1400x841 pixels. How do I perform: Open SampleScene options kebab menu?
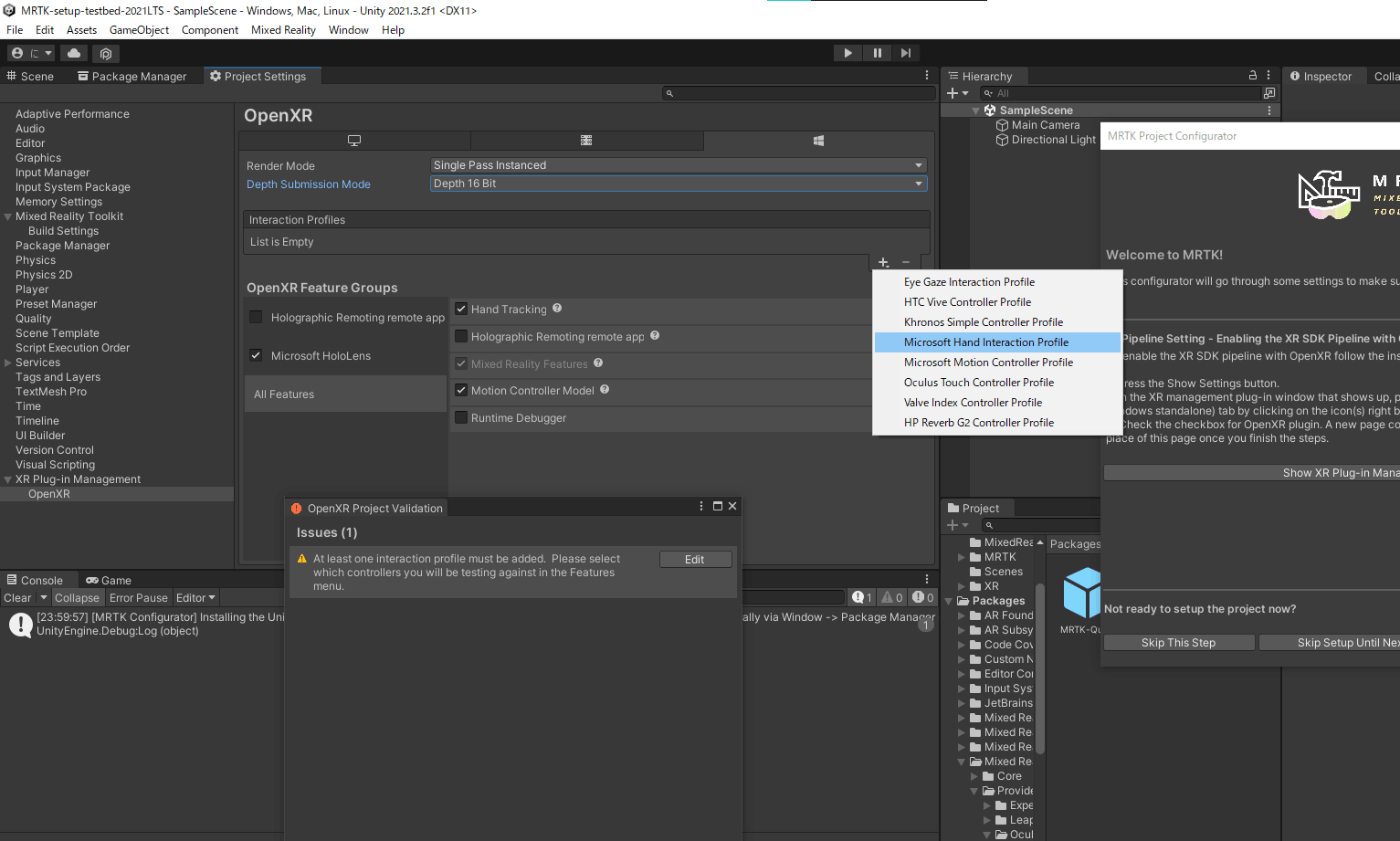coord(1270,111)
